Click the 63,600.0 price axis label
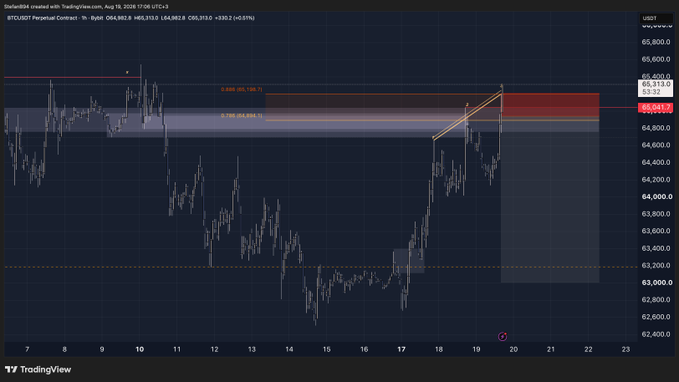The width and height of the screenshot is (679, 382). pos(656,231)
